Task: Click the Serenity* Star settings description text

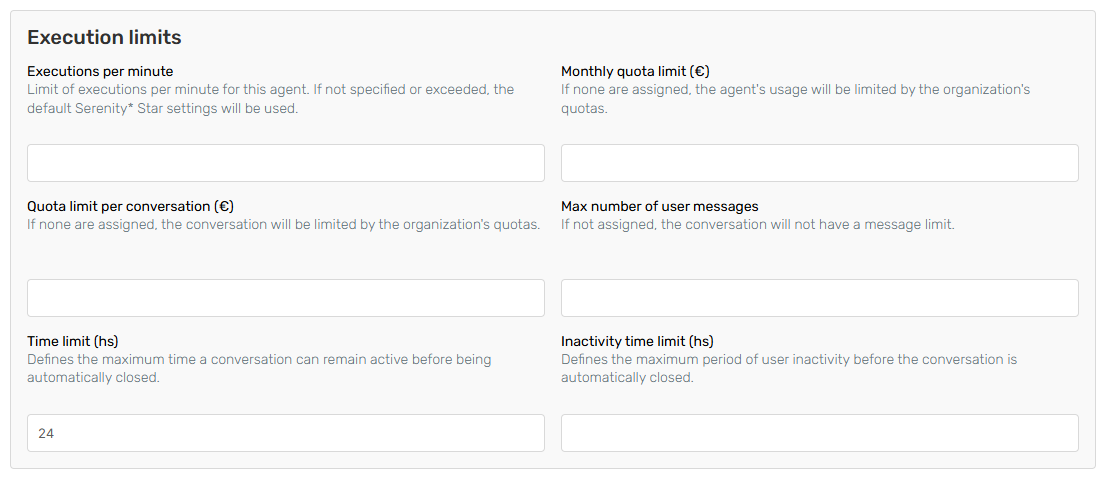Action: tap(270, 98)
